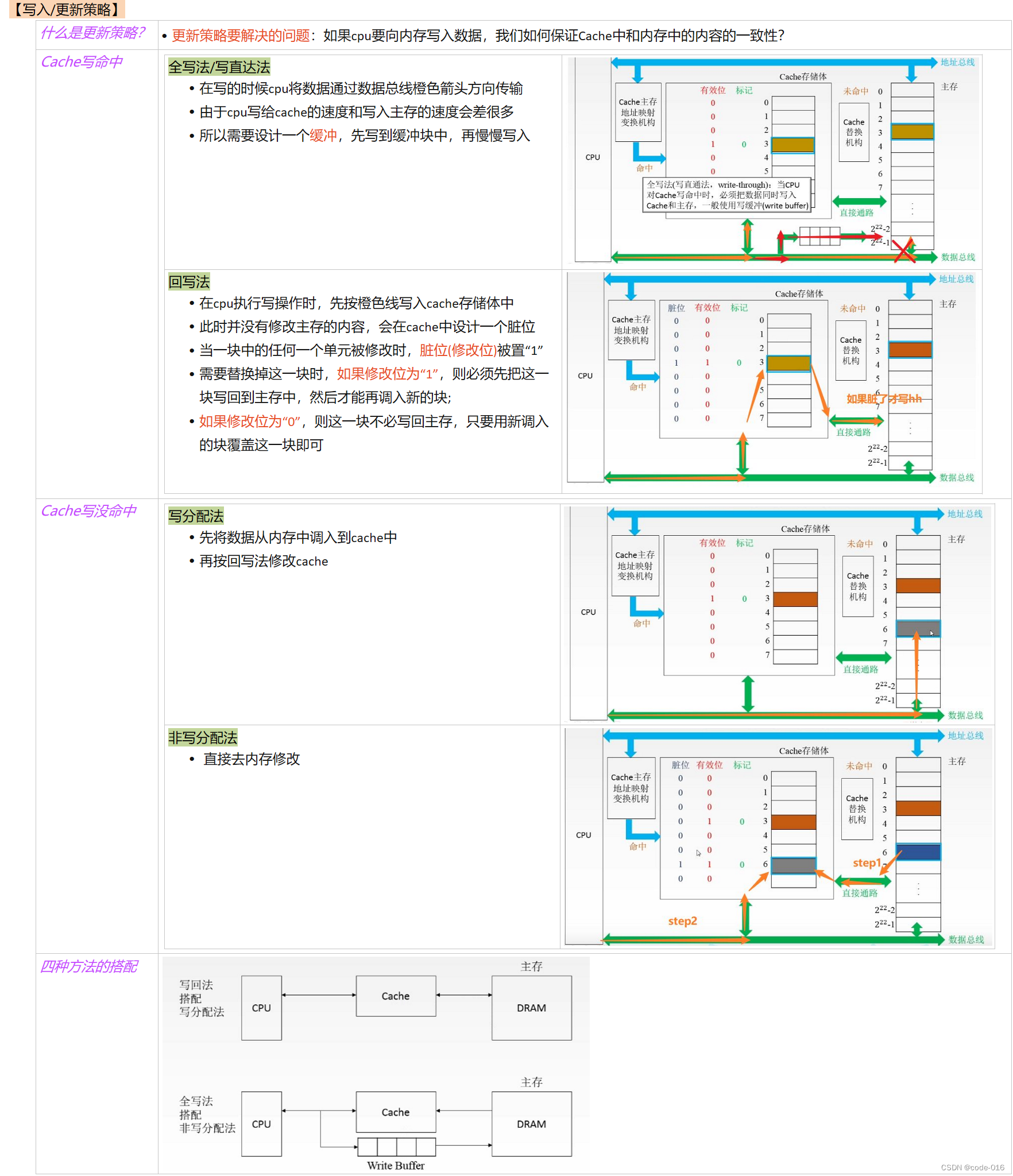Image resolution: width=1013 pixels, height=1176 pixels.
Task: Click the red 更新策略要解决的问题 text
Action: click(x=241, y=36)
